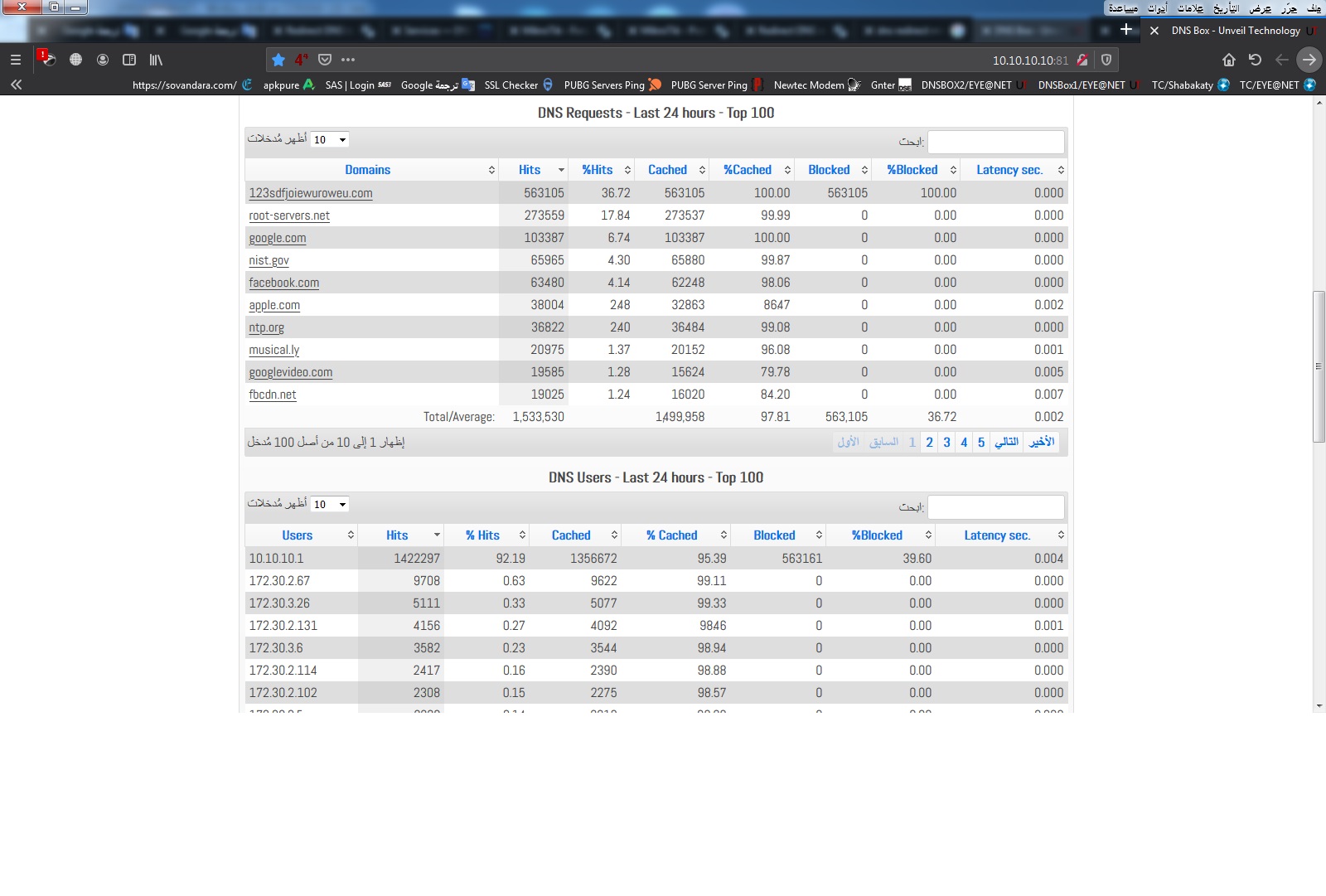Open the DNSBOX2/EYE@NET bookmark
Image resolution: width=1326 pixels, height=896 pixels.
point(973,85)
